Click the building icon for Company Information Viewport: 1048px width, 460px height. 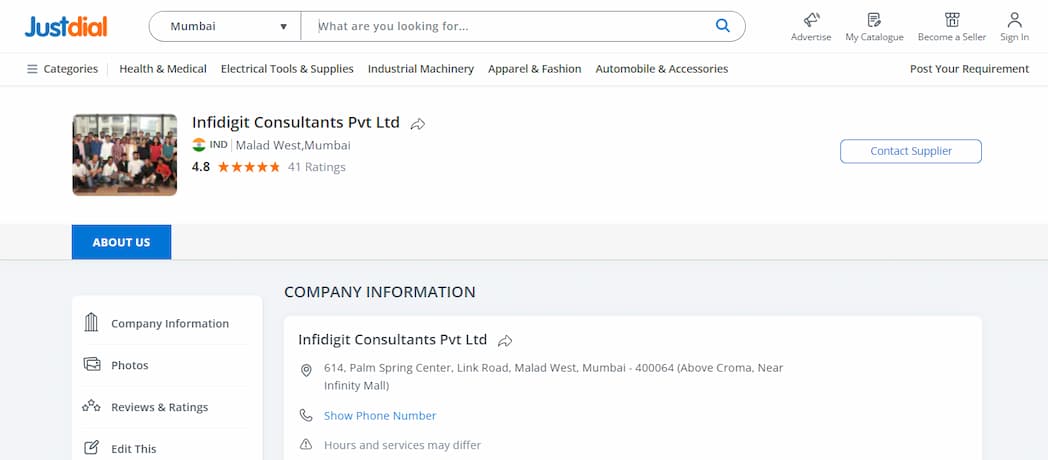coord(92,322)
